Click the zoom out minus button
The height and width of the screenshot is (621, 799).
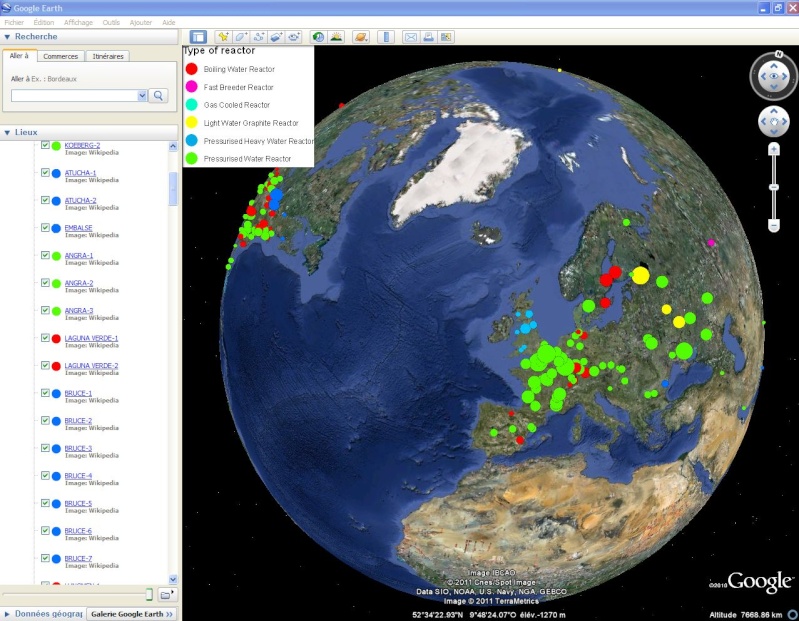[774, 225]
